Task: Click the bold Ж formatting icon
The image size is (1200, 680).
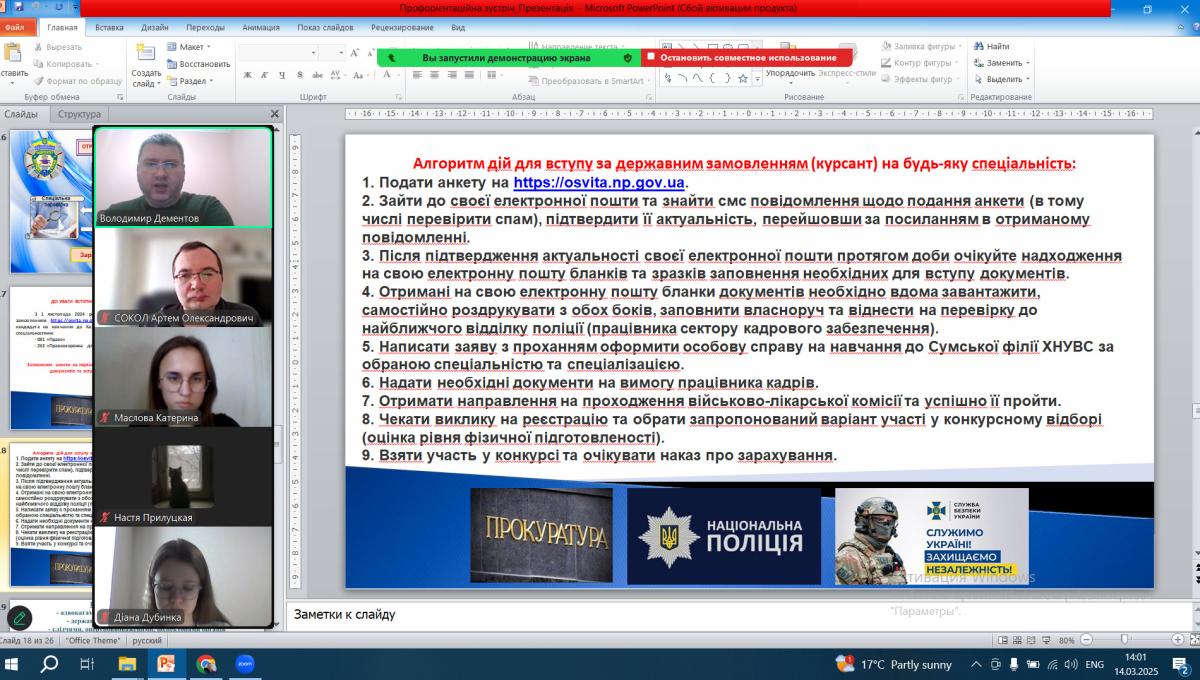Action: [247, 74]
